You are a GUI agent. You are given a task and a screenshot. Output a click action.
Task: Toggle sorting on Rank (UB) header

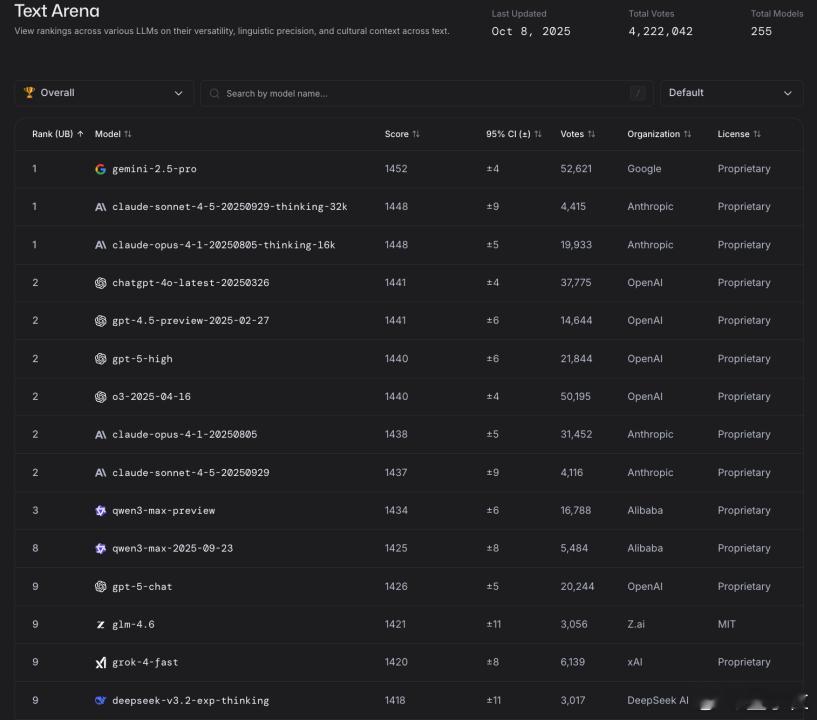point(57,134)
